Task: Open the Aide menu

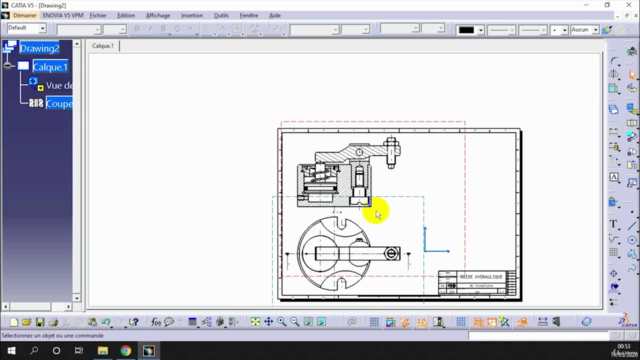Action: (275, 16)
